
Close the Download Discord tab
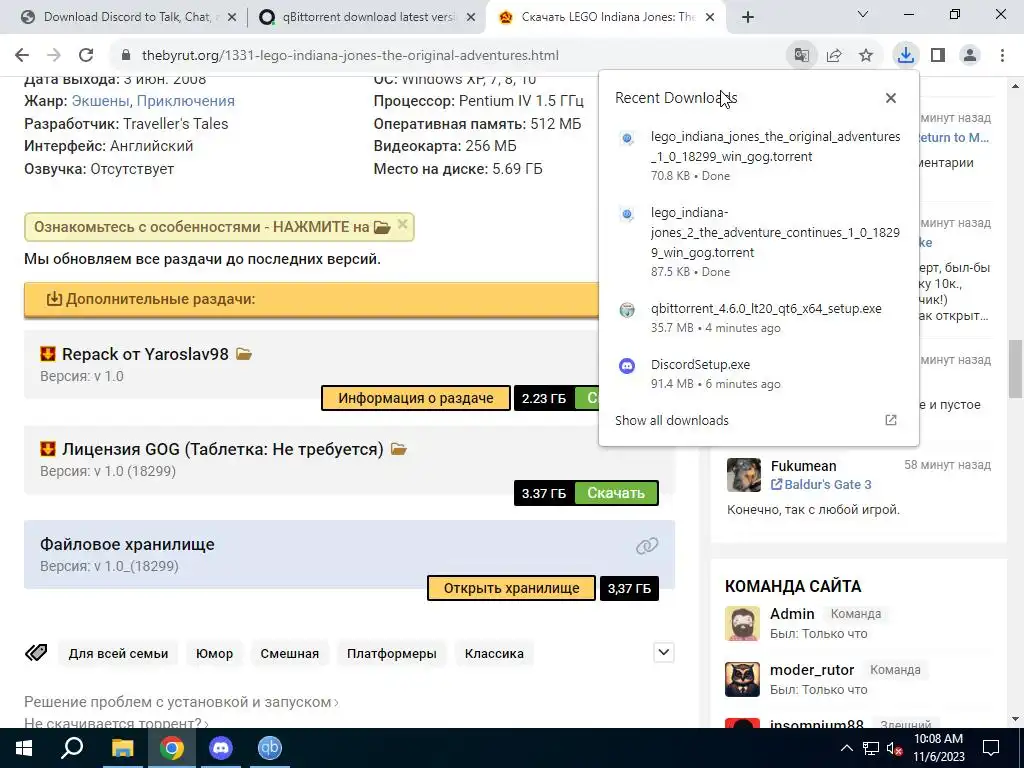[232, 18]
